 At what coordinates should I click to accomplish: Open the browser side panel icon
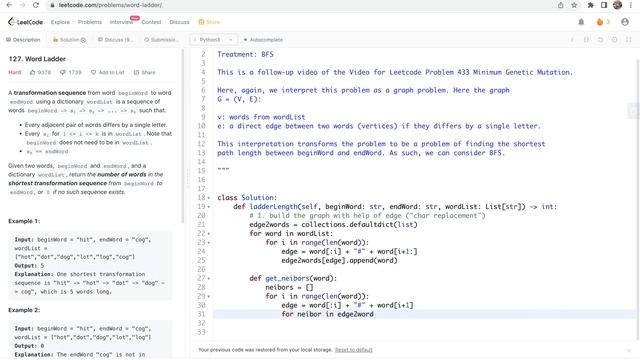pyautogui.click(x=604, y=5)
